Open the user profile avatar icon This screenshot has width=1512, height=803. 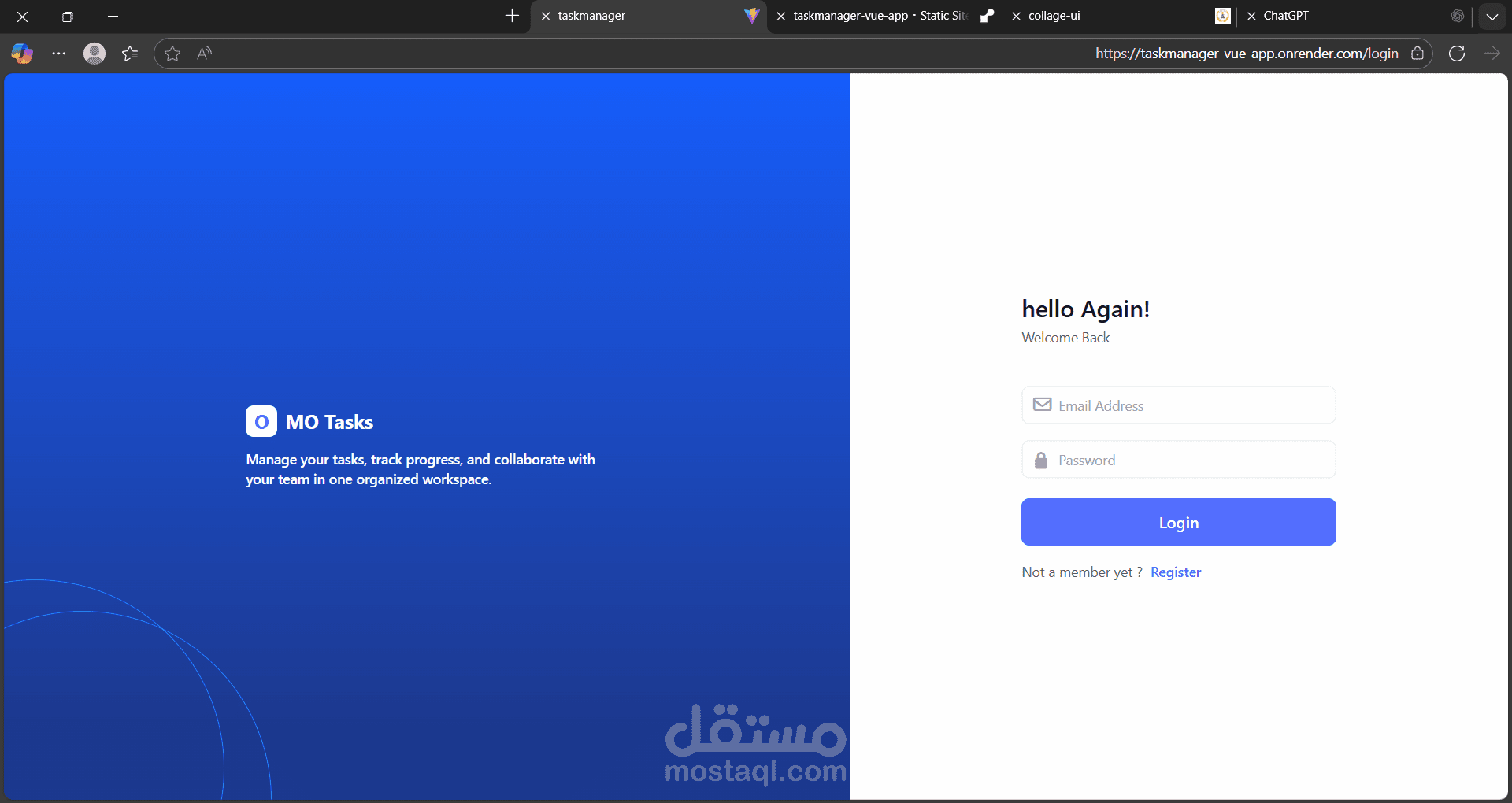tap(94, 54)
